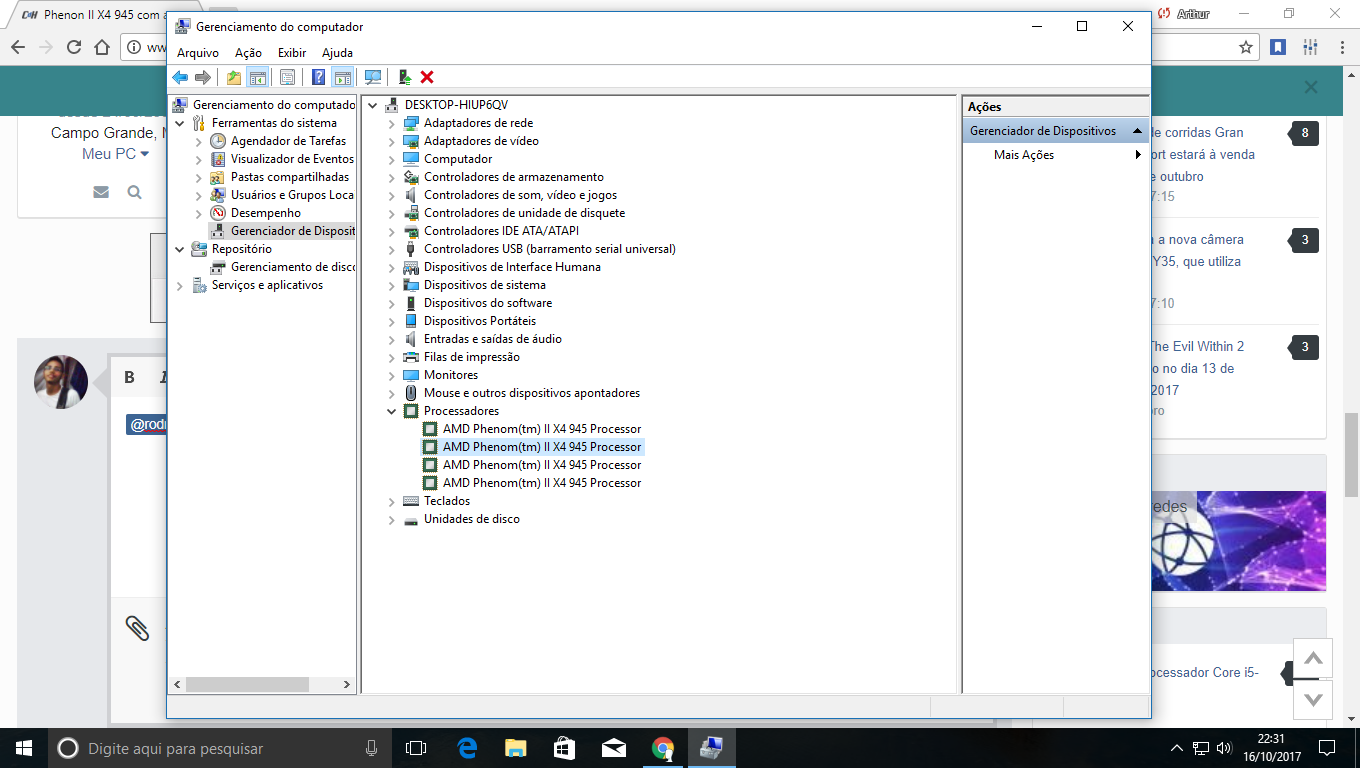Click Mouse e outros dispositivos apontadores icon
This screenshot has width=1360, height=768.
click(x=411, y=393)
